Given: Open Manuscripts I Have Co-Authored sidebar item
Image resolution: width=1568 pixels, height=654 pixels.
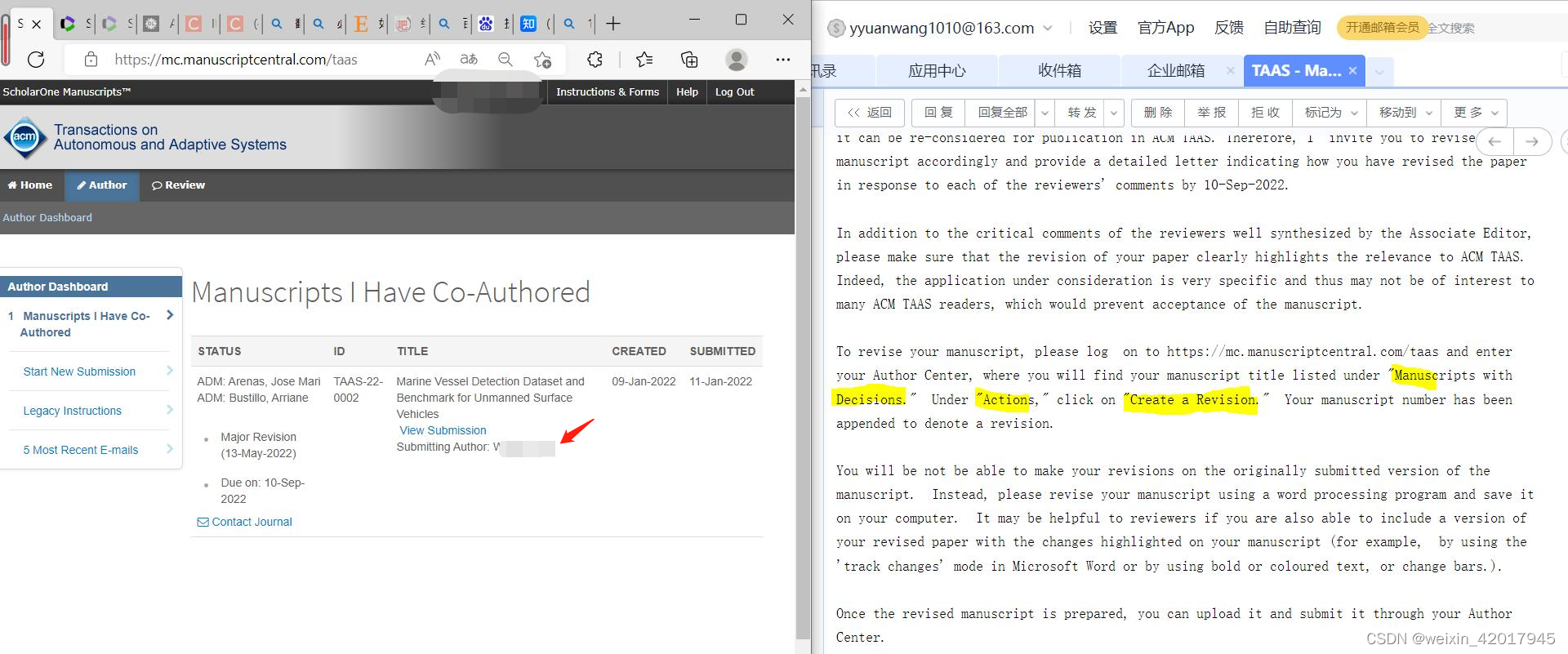Looking at the screenshot, I should [86, 324].
